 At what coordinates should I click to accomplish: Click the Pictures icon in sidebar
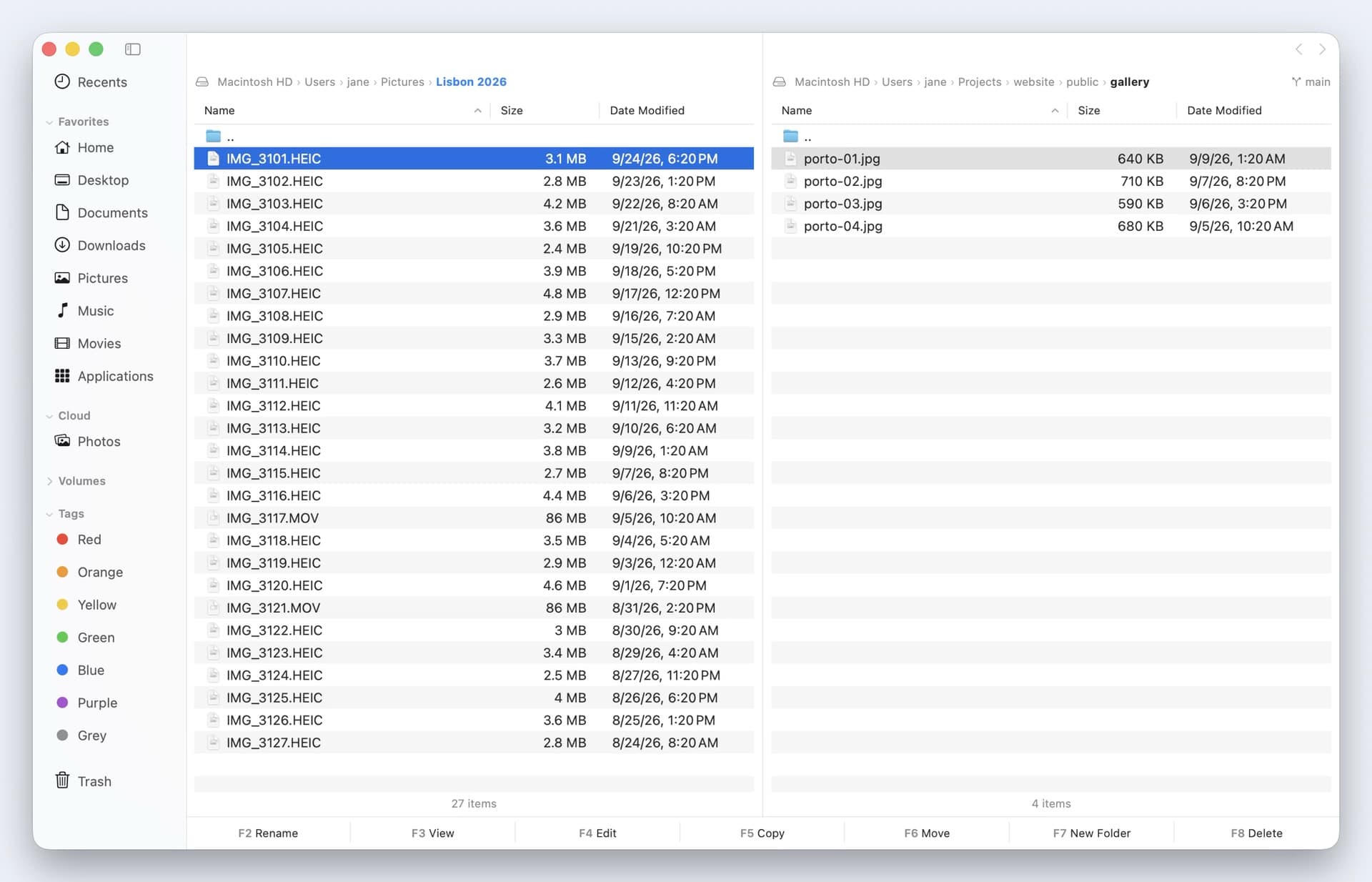pos(62,277)
